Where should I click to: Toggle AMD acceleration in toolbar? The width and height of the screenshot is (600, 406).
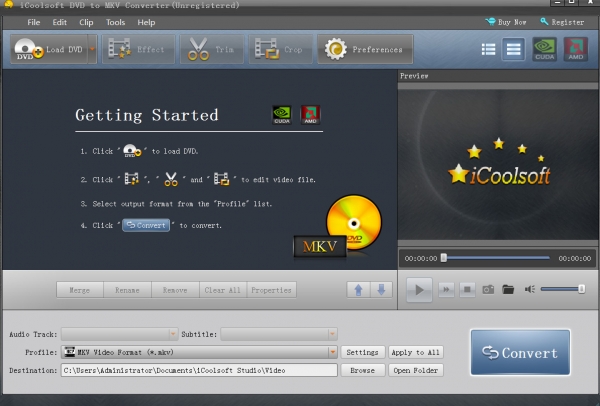576,49
